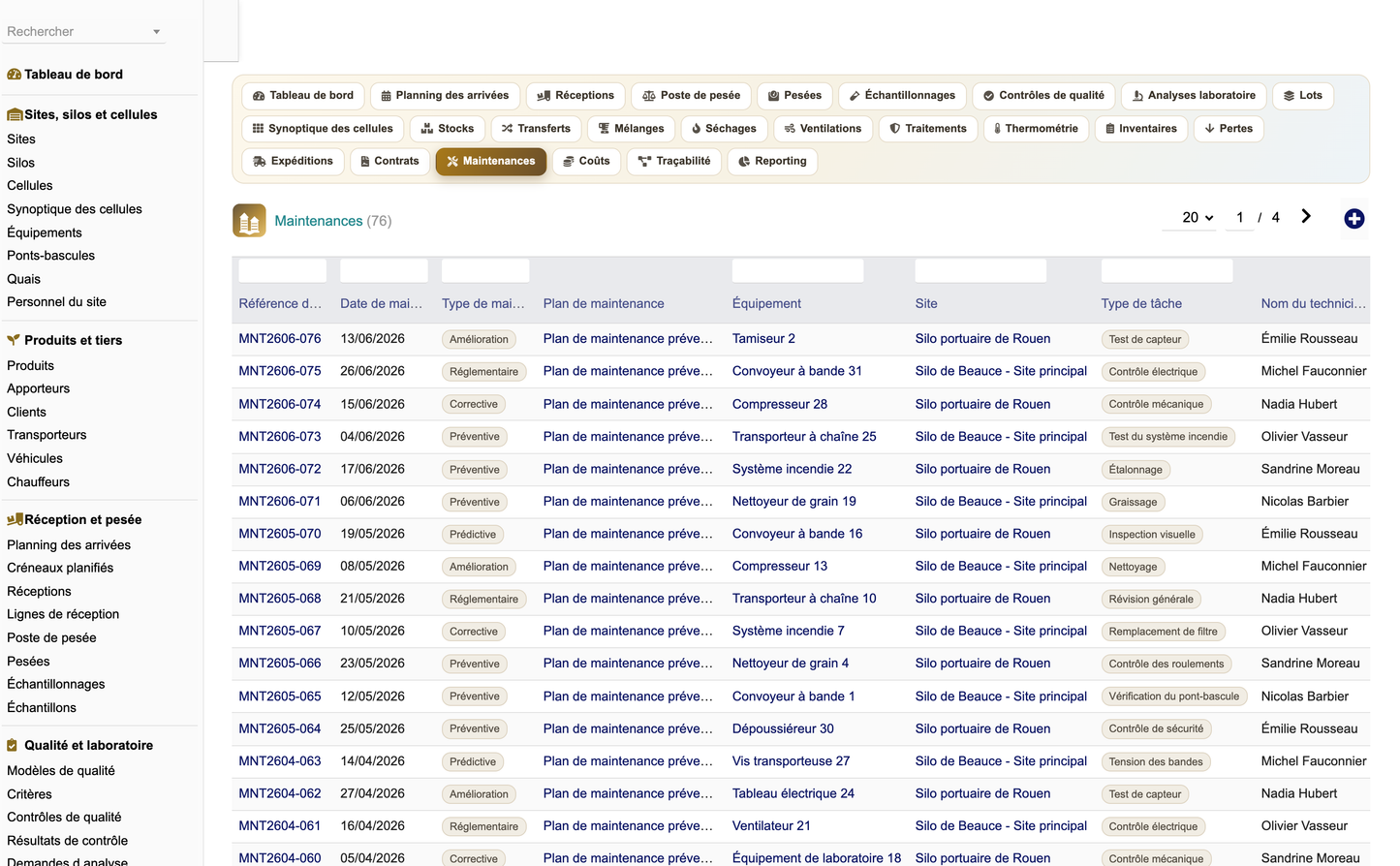Open maintenance record MNT2605-069
The height and width of the screenshot is (866, 1400).
tap(280, 566)
